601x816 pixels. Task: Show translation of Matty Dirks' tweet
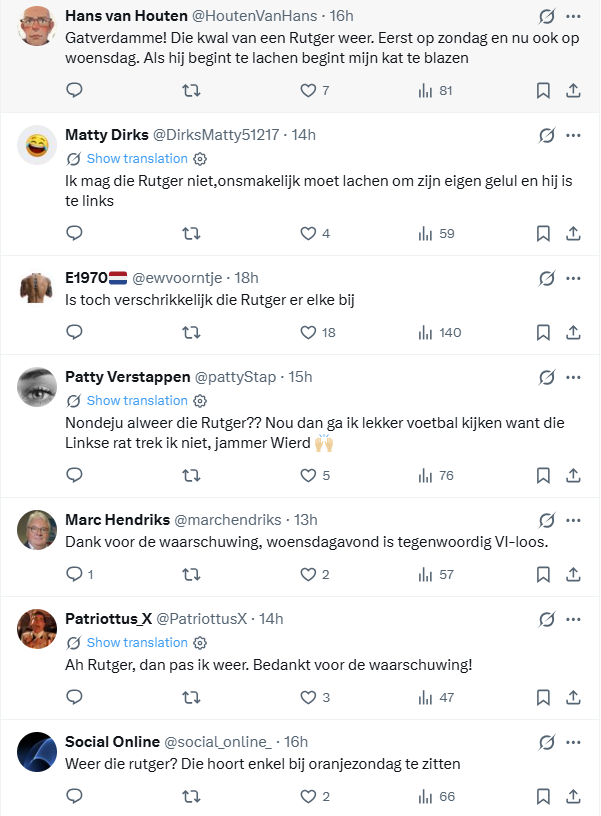137,158
